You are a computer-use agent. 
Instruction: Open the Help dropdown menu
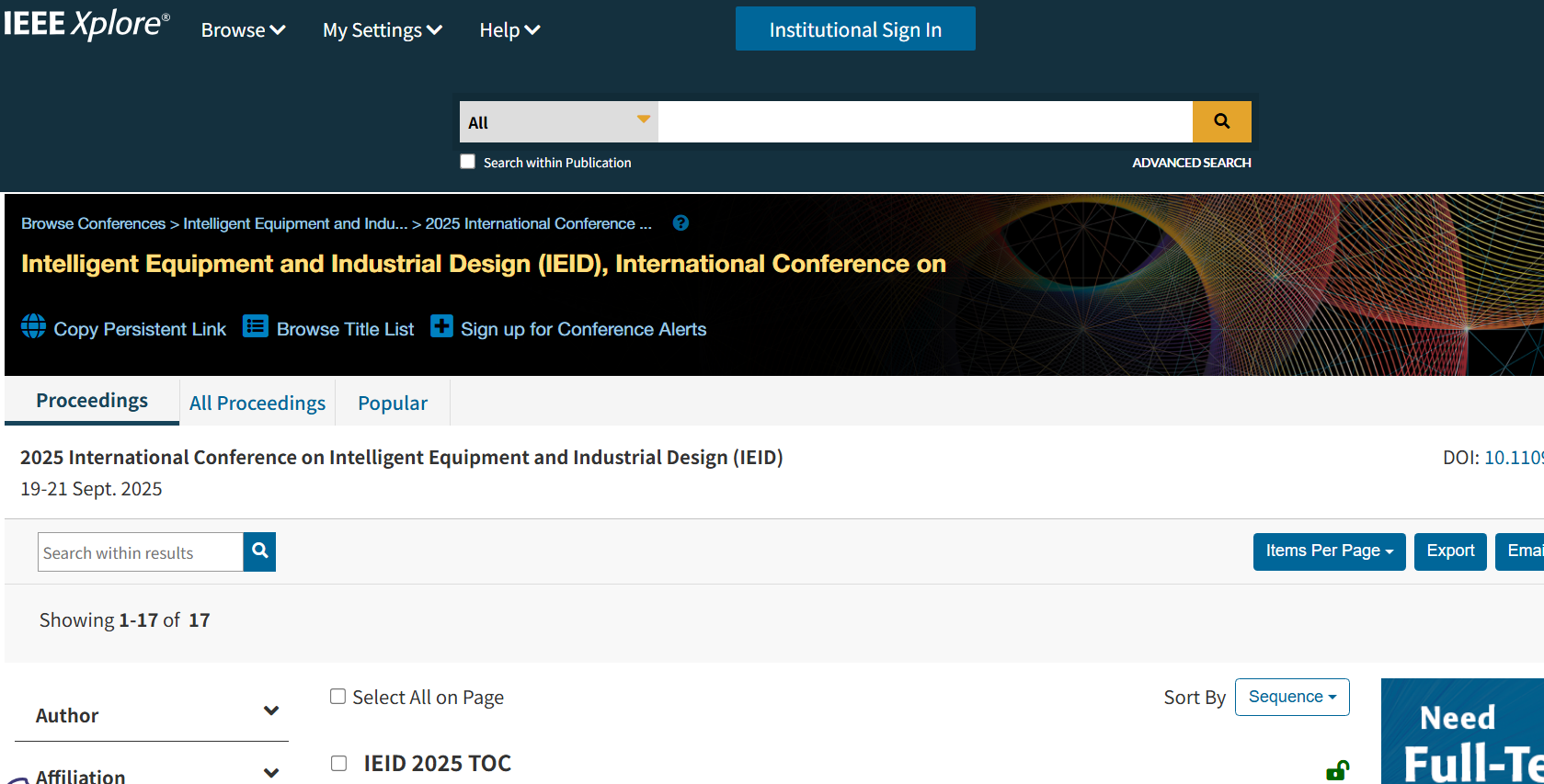(509, 30)
